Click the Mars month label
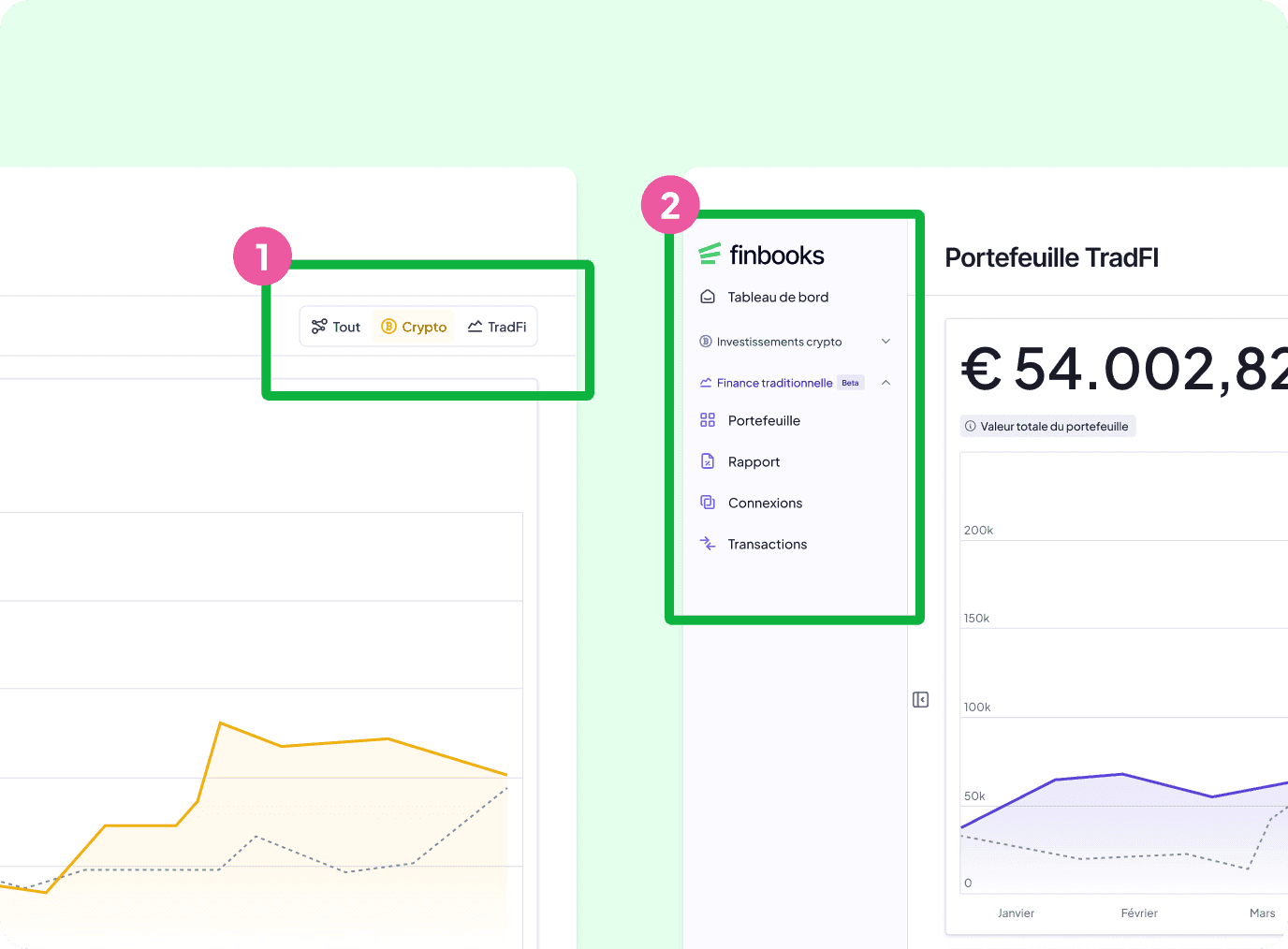This screenshot has height=949, width=1288. [1262, 913]
